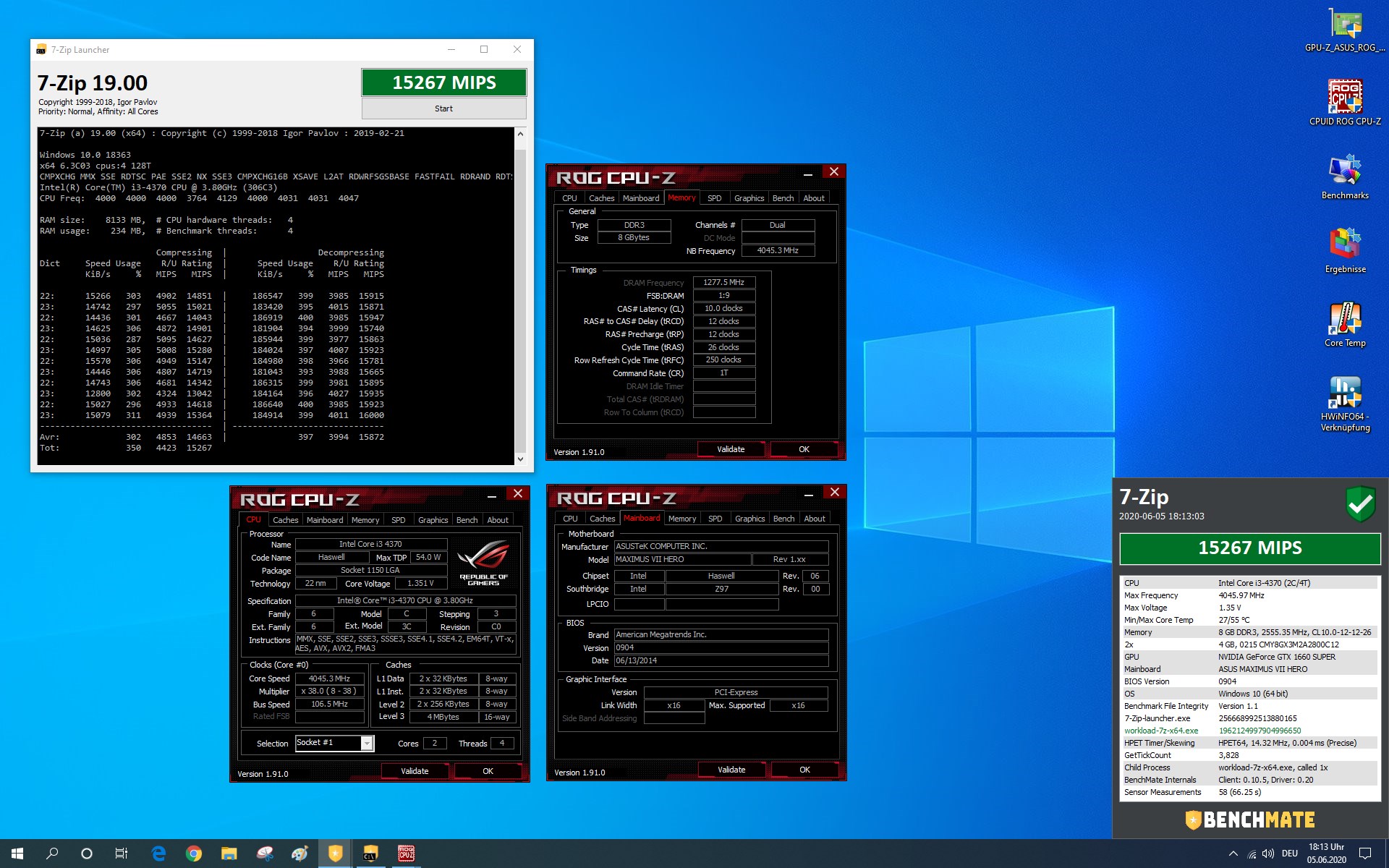
Task: Open Task View on taskbar
Action: tap(122, 854)
